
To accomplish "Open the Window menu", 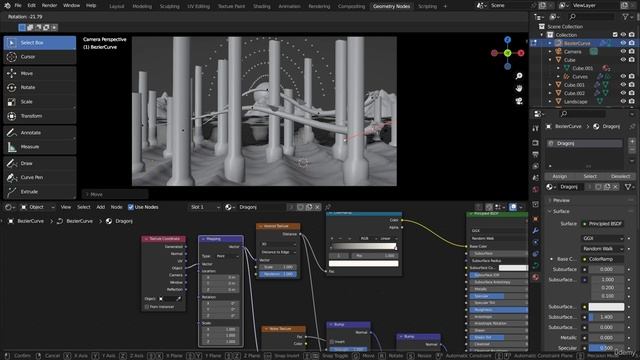I will tap(71, 6).
